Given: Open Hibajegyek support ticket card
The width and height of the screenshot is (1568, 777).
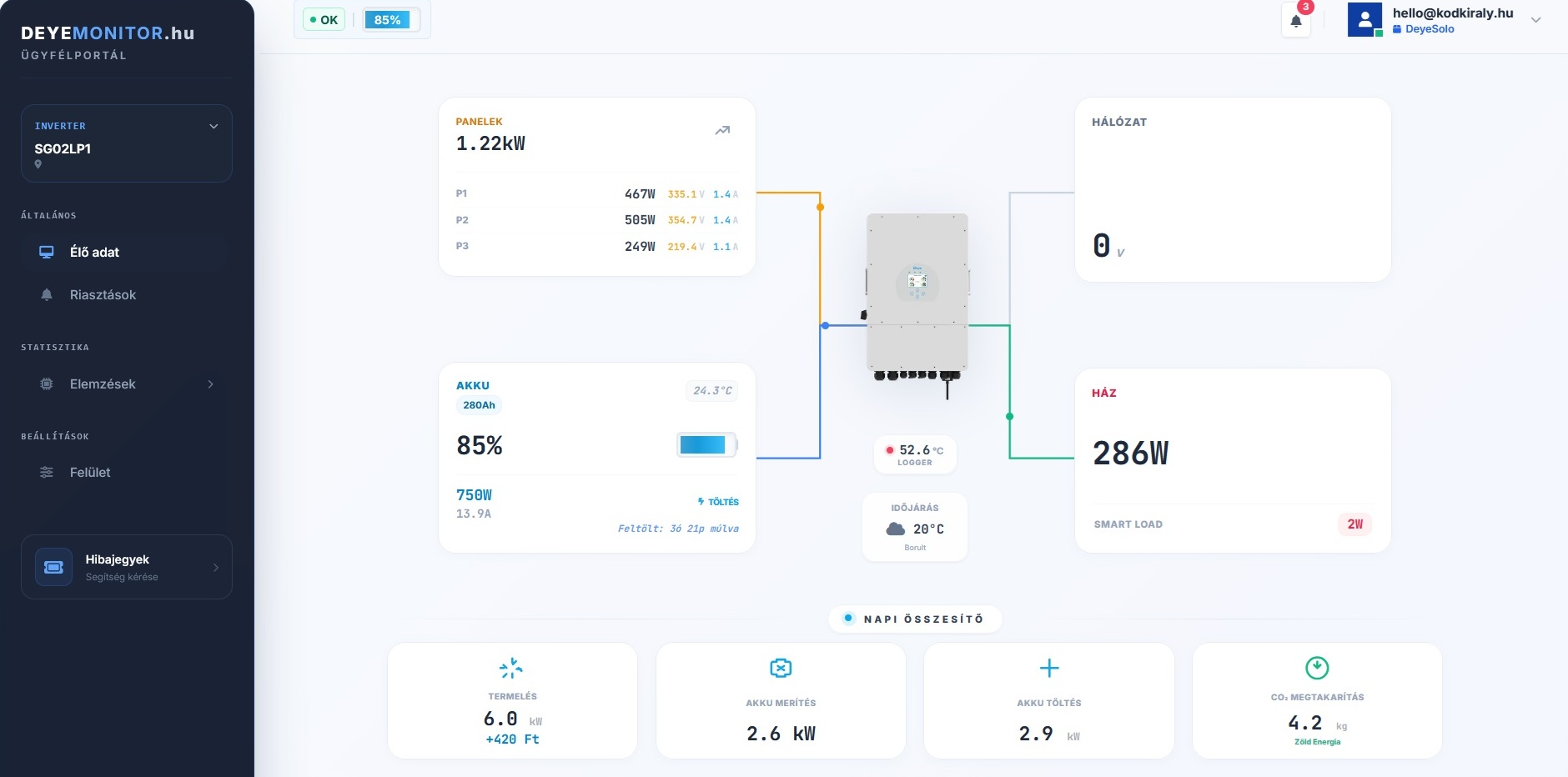Looking at the screenshot, I should point(127,567).
